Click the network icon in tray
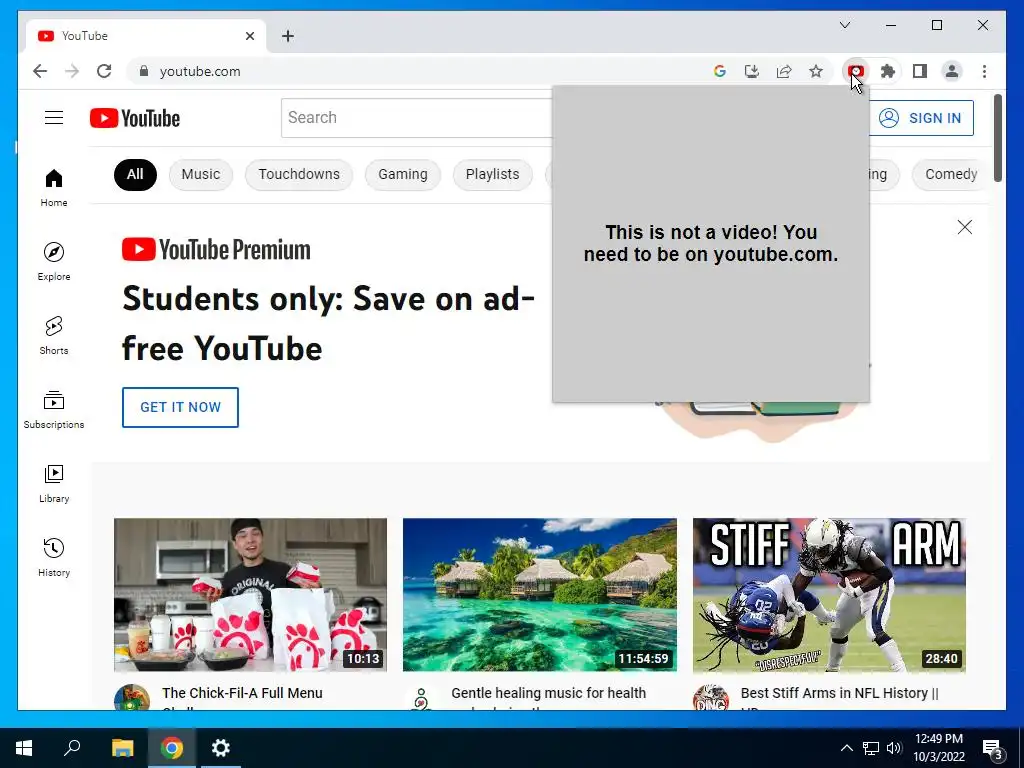 coord(871,748)
